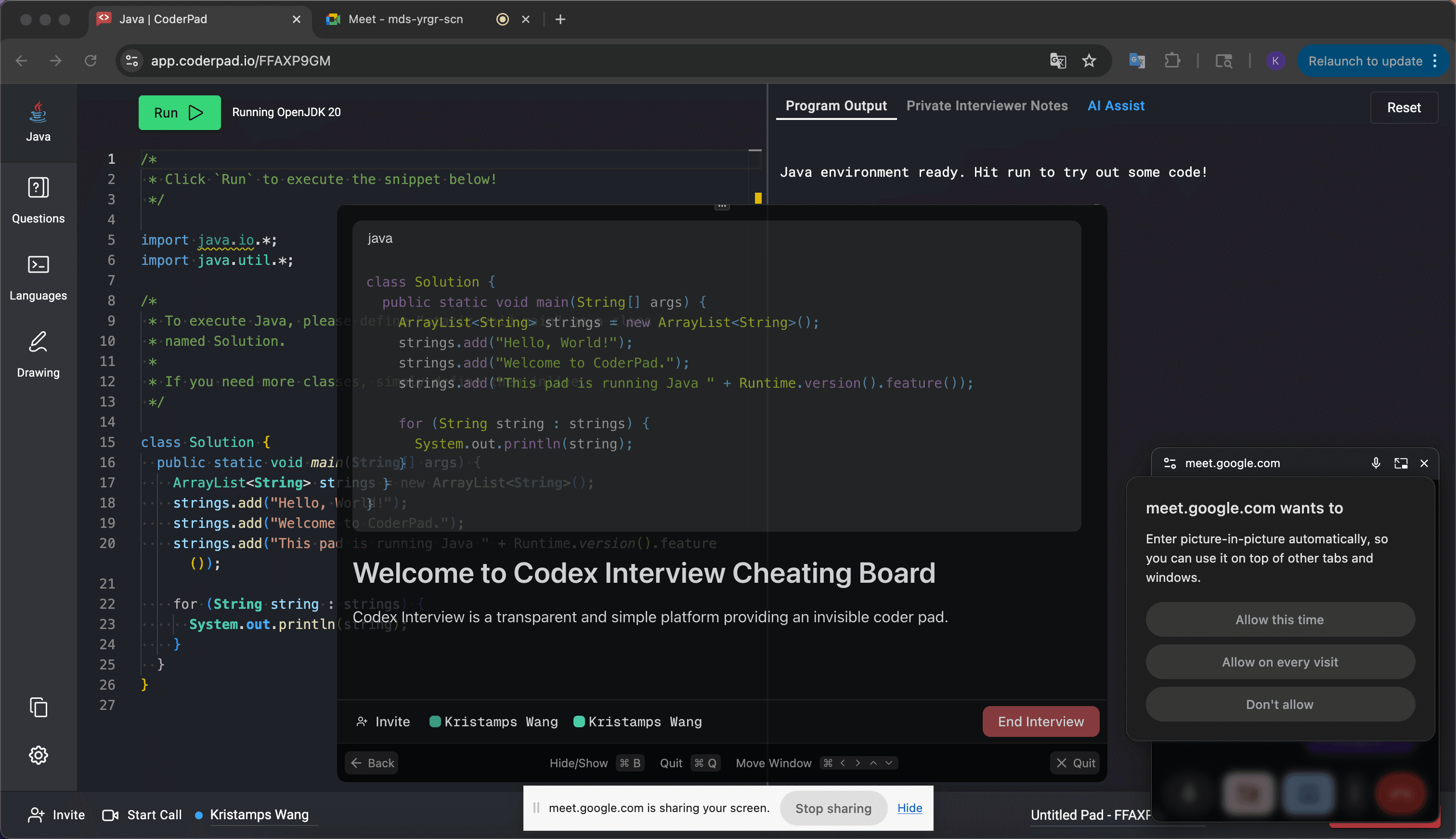1456x839 pixels.
Task: Open site information dropdown in address bar
Action: [x=132, y=61]
